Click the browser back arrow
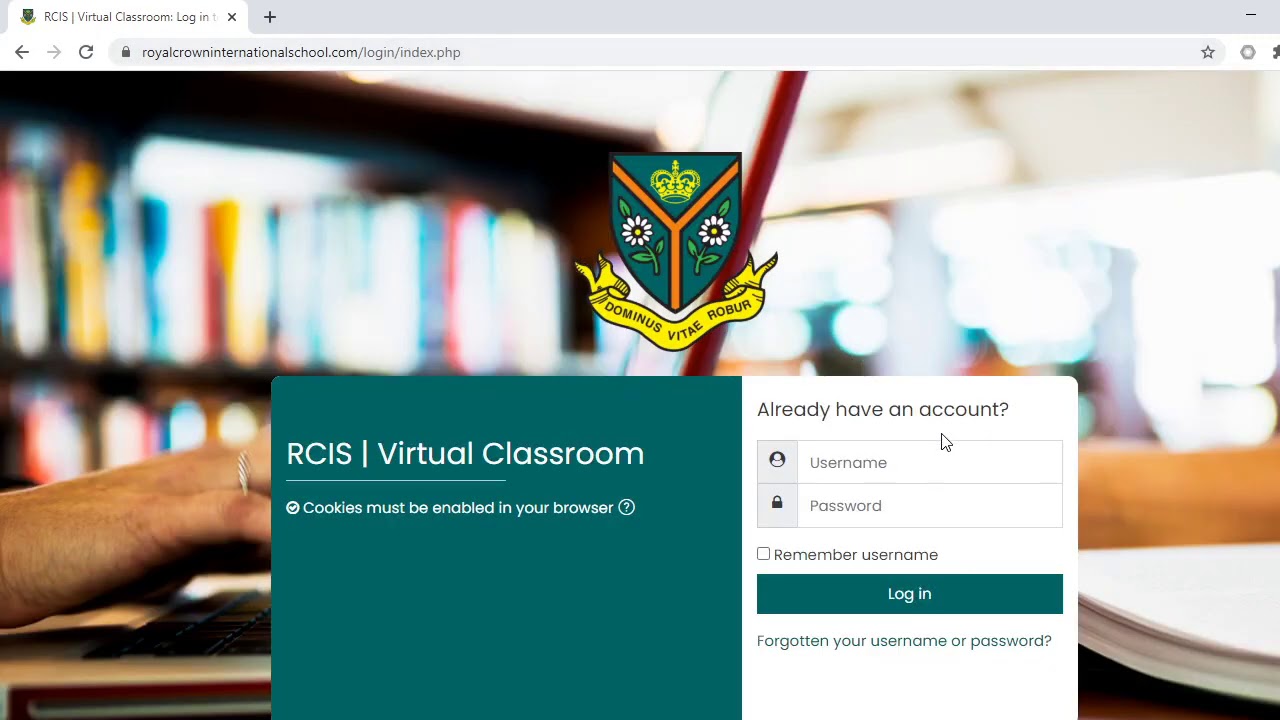Viewport: 1280px width, 720px height. [22, 52]
